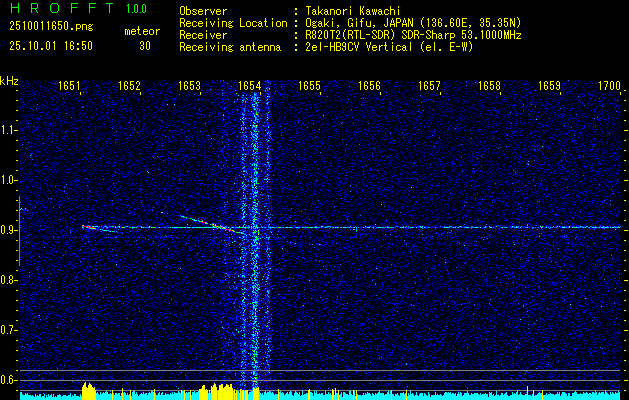Click the 1700 time axis label

pyautogui.click(x=609, y=86)
